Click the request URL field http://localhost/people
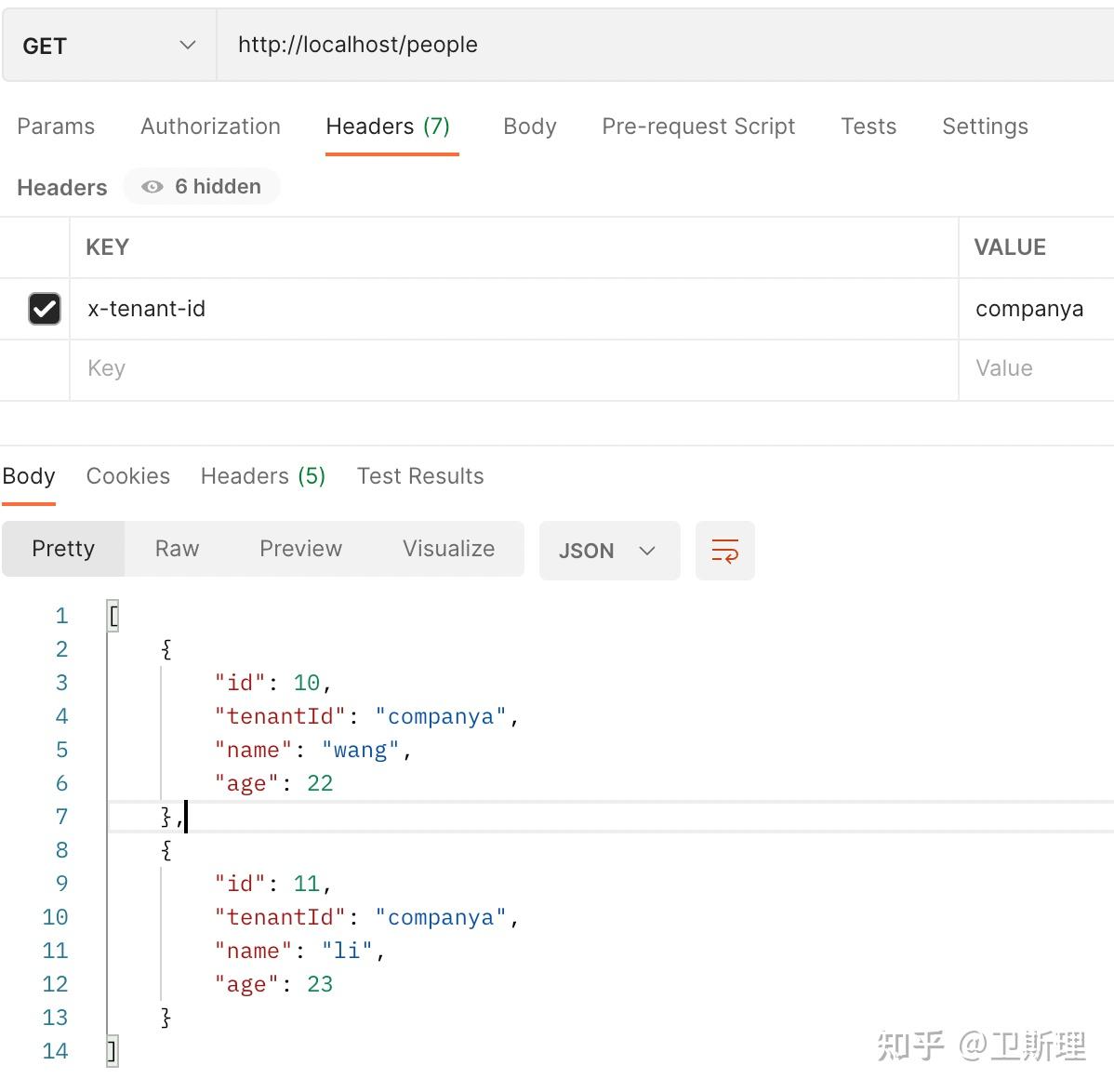The height and width of the screenshot is (1092, 1114). [665, 46]
